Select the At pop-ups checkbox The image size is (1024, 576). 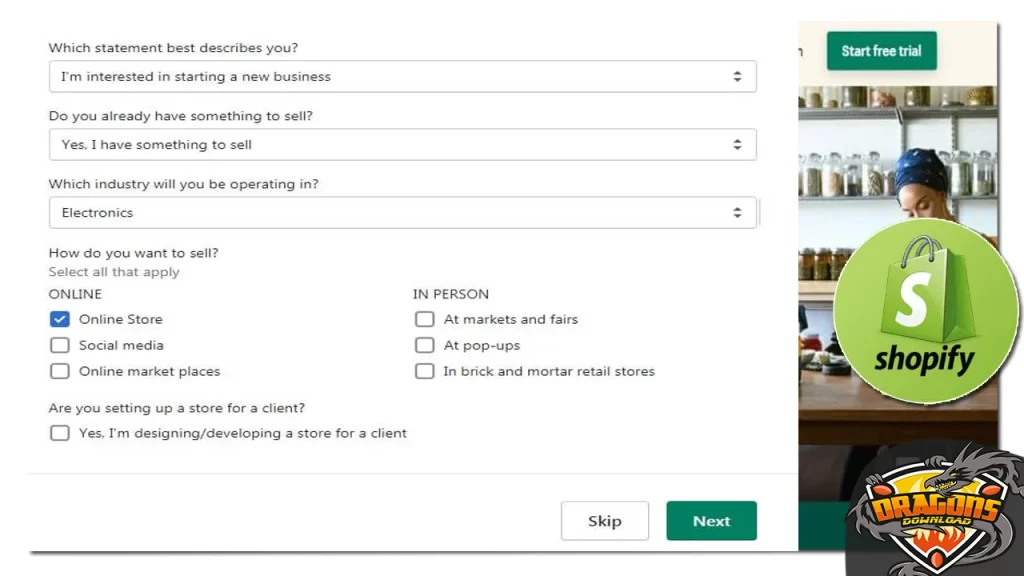(425, 345)
